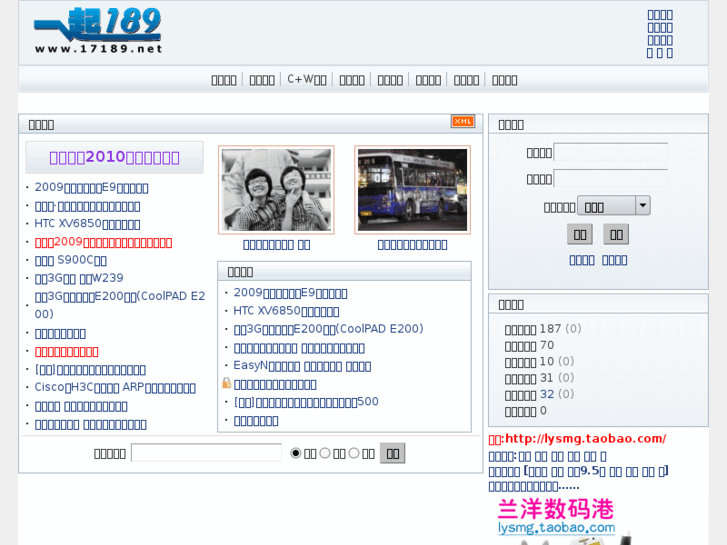Open left-list CoolPAD E200 3G article
This screenshot has width=727, height=545.
coord(120,305)
